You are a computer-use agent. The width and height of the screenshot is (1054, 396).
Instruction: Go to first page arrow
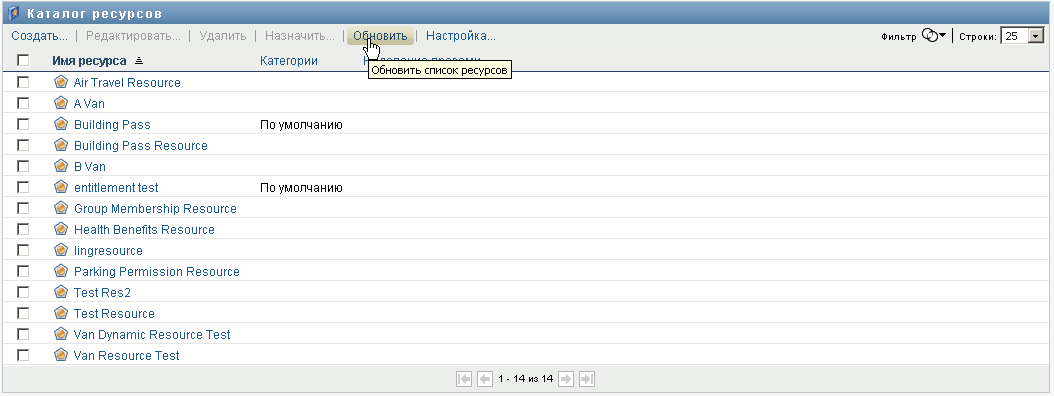pos(464,379)
